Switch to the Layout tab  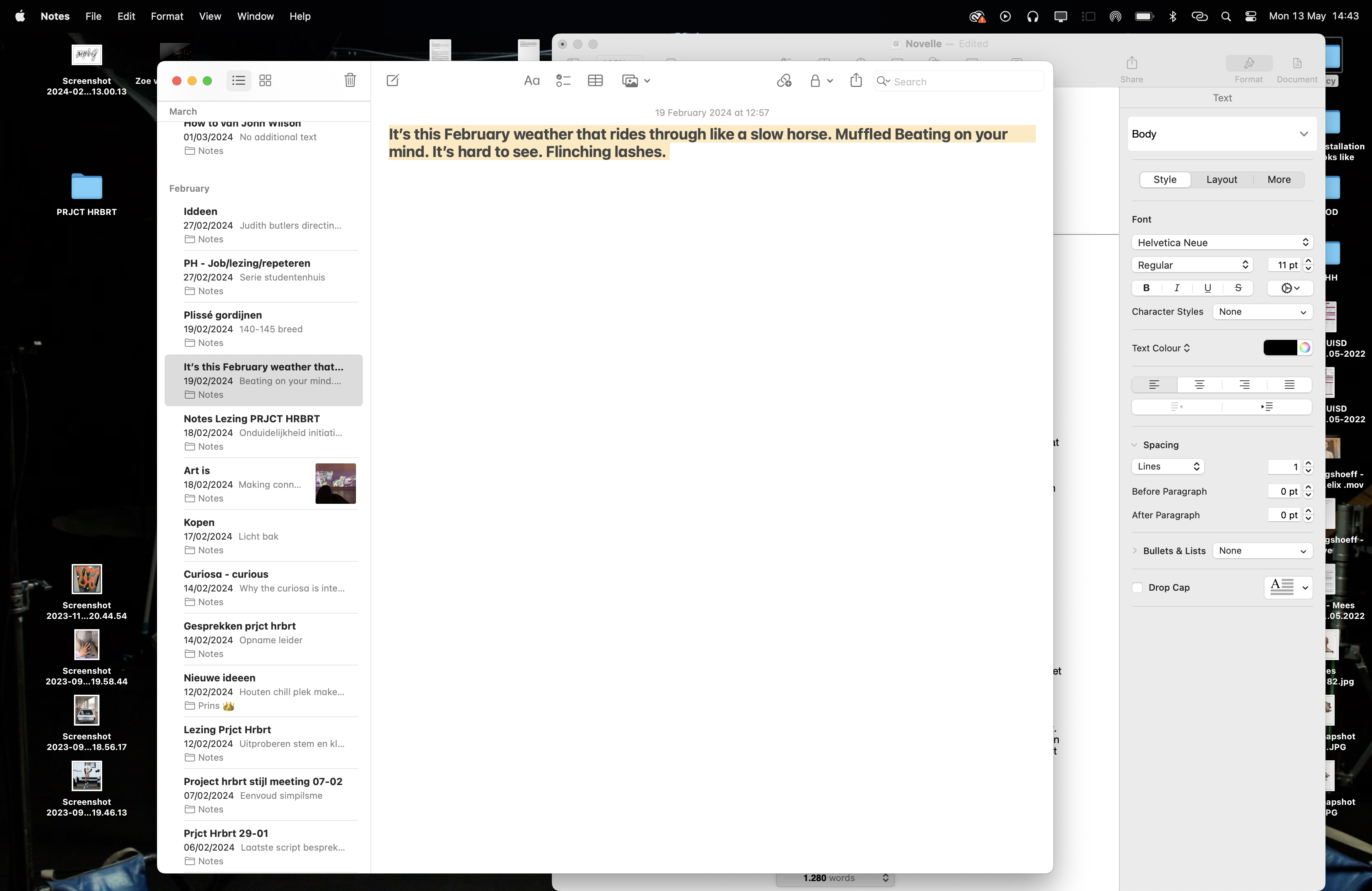[x=1221, y=180]
